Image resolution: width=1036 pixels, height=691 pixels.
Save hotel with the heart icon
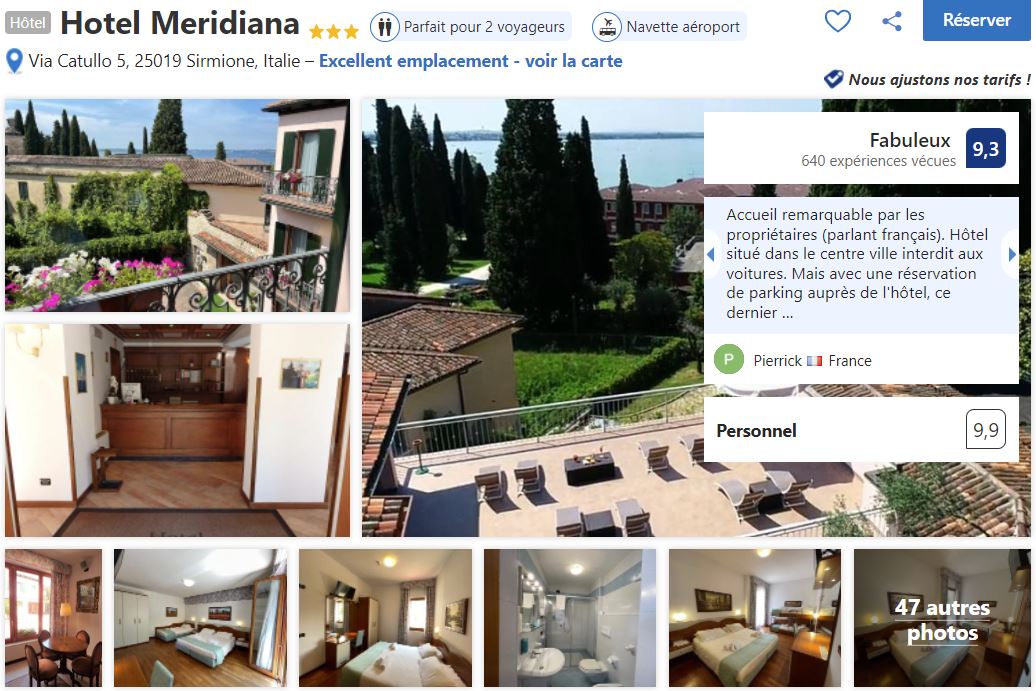(838, 21)
